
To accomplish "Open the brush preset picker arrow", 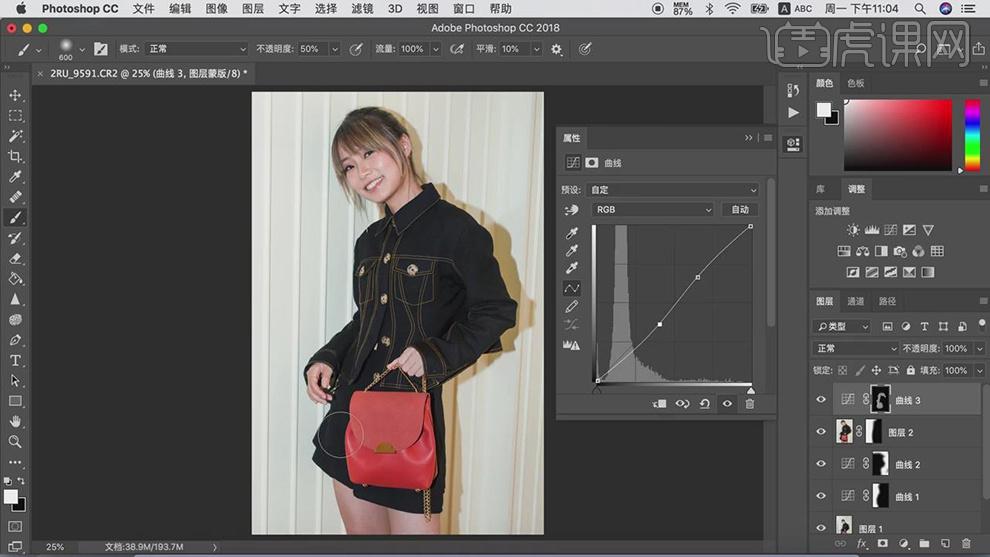I will 82,49.
